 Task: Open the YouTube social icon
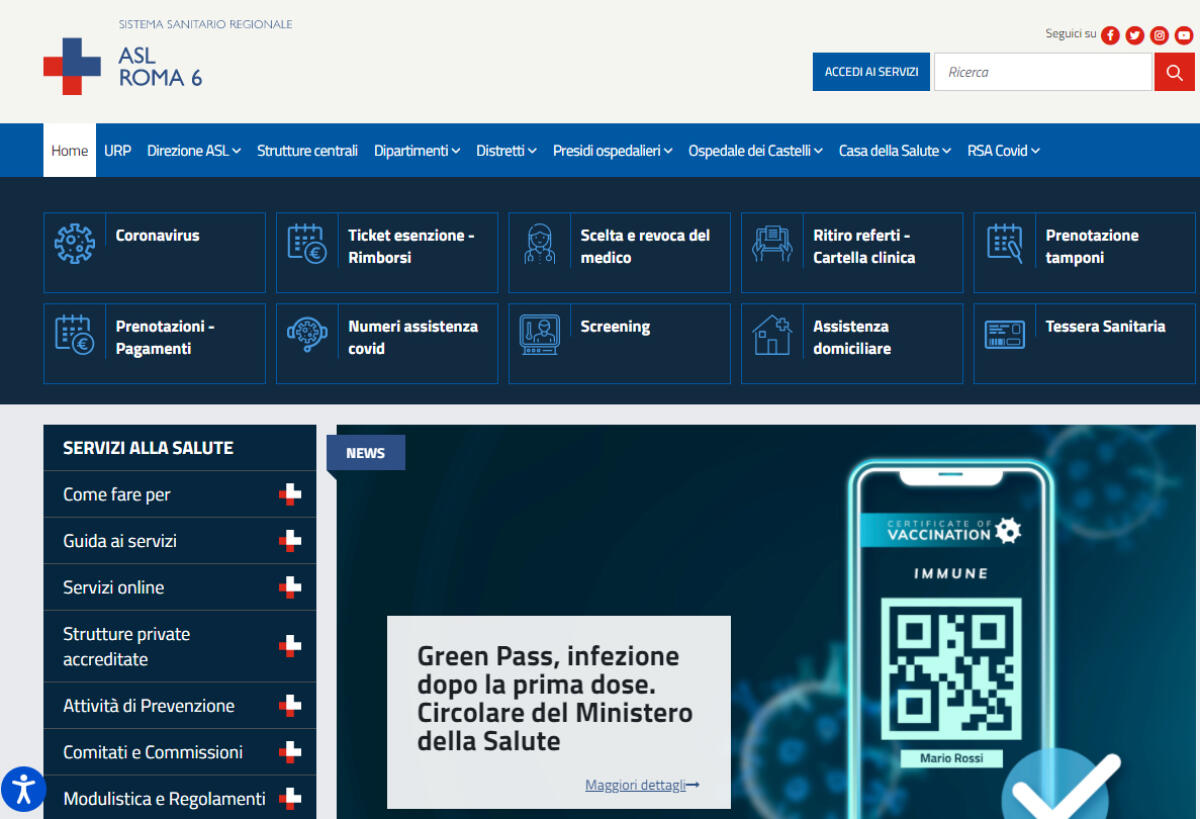(1184, 35)
